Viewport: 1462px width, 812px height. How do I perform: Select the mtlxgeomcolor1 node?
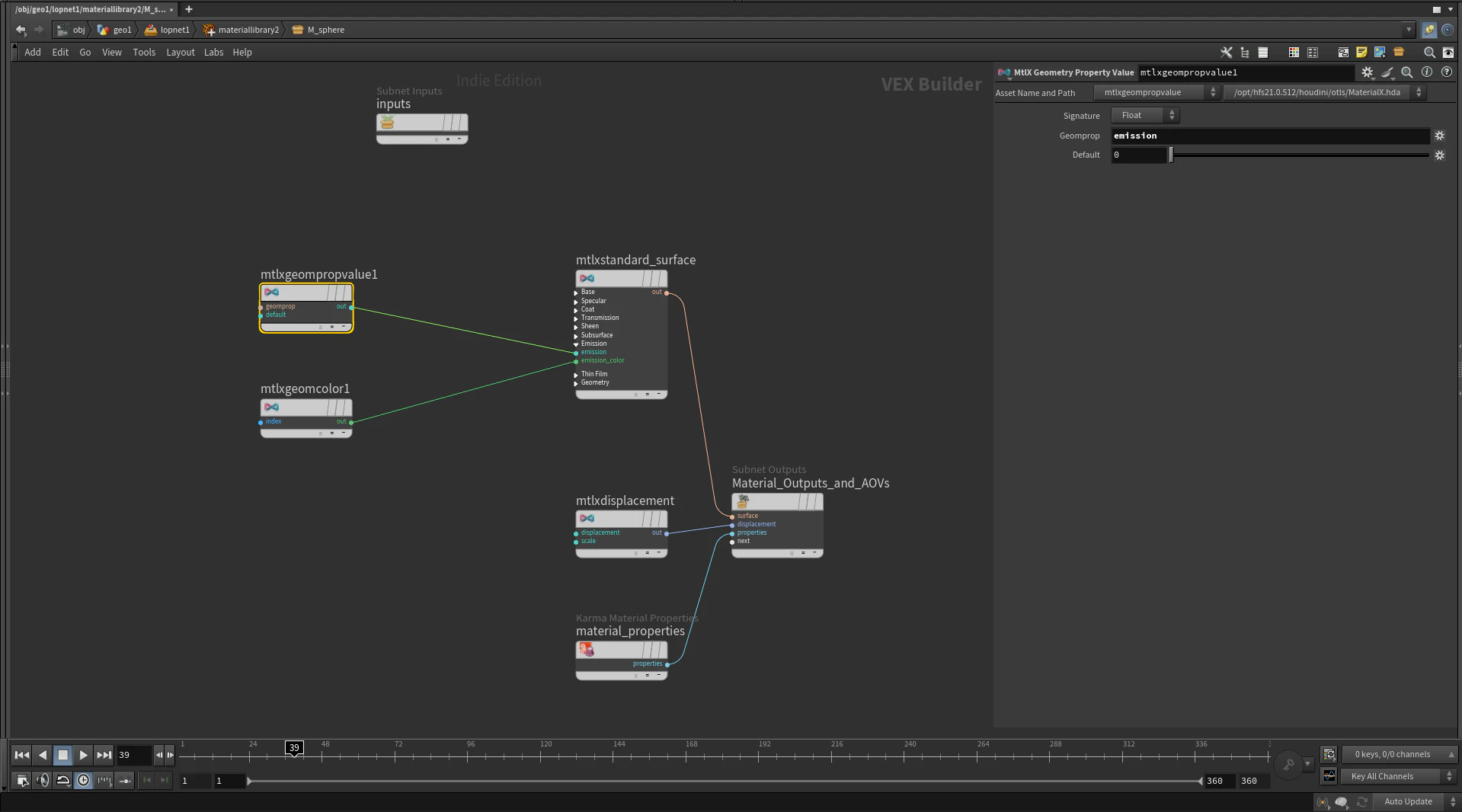pos(306,417)
